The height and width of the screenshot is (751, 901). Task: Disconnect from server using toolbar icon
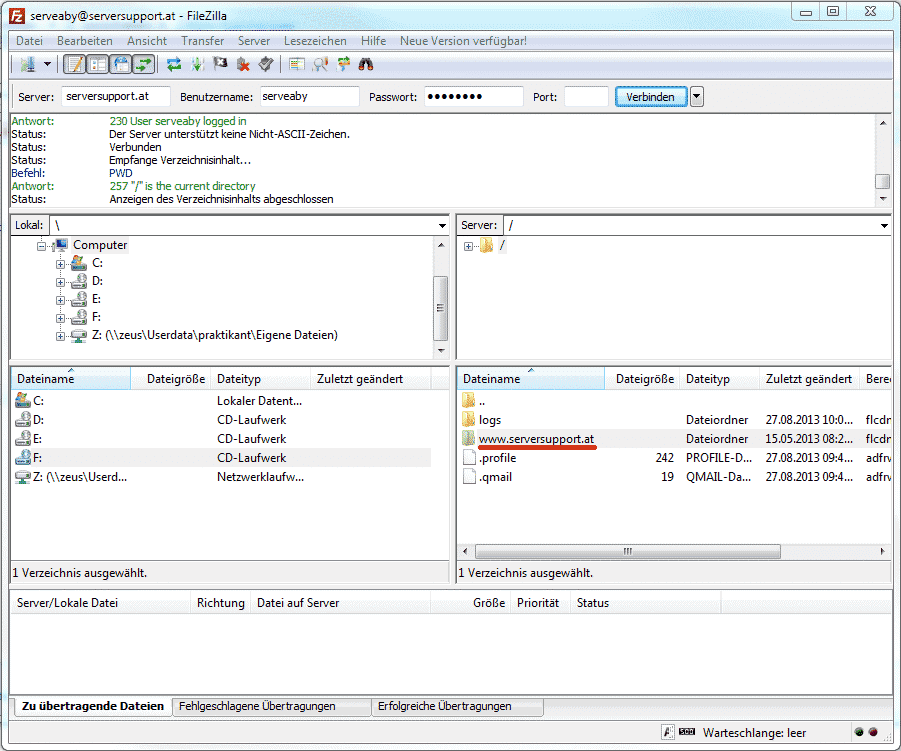coord(242,64)
